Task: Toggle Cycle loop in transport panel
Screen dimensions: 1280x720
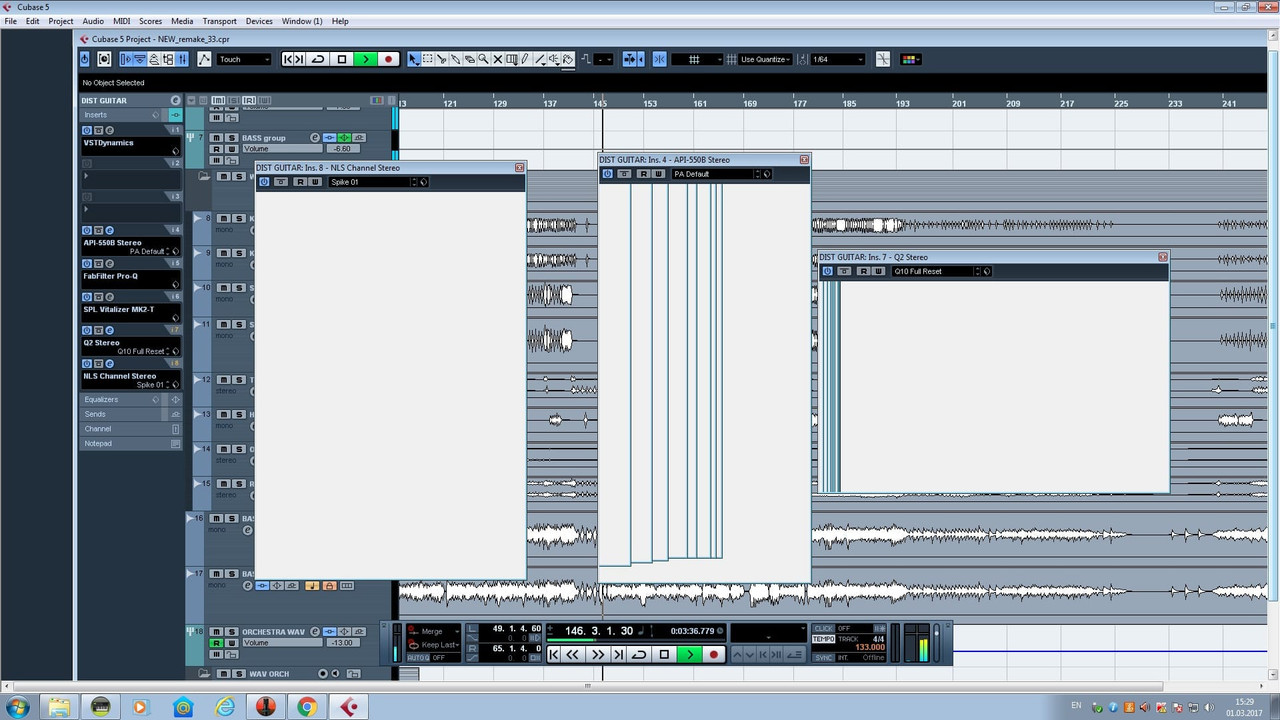Action: click(639, 654)
